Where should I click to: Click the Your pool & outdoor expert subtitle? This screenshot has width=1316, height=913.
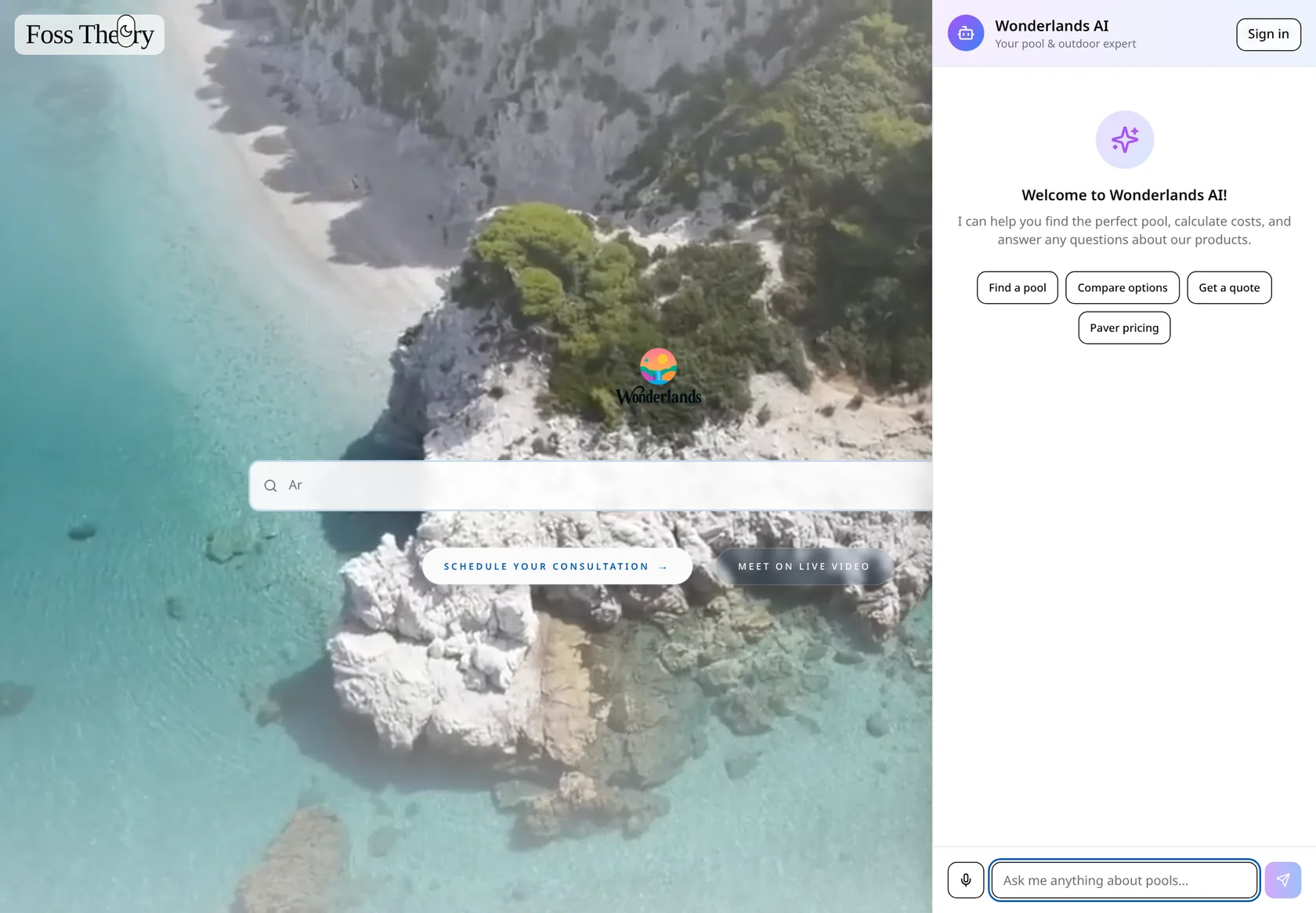coord(1065,44)
